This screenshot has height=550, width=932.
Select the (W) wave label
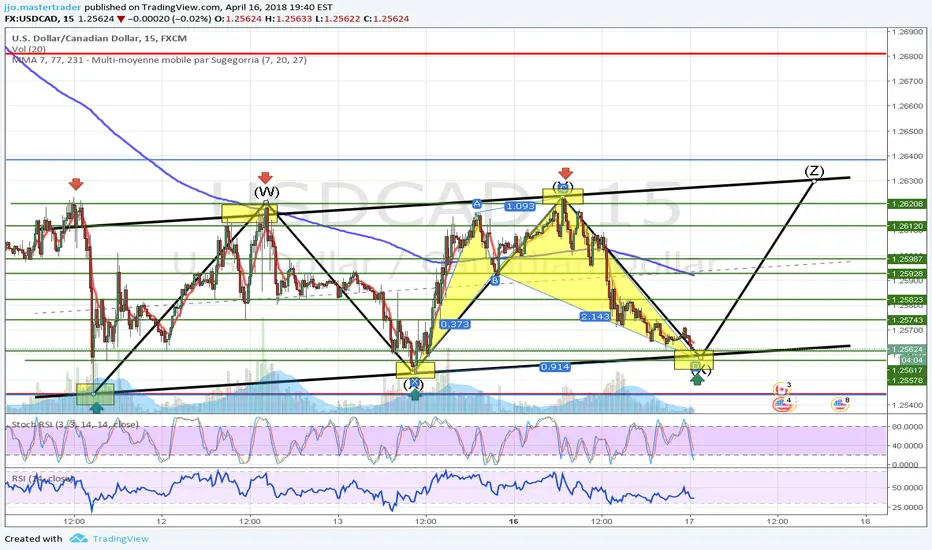pyautogui.click(x=266, y=192)
